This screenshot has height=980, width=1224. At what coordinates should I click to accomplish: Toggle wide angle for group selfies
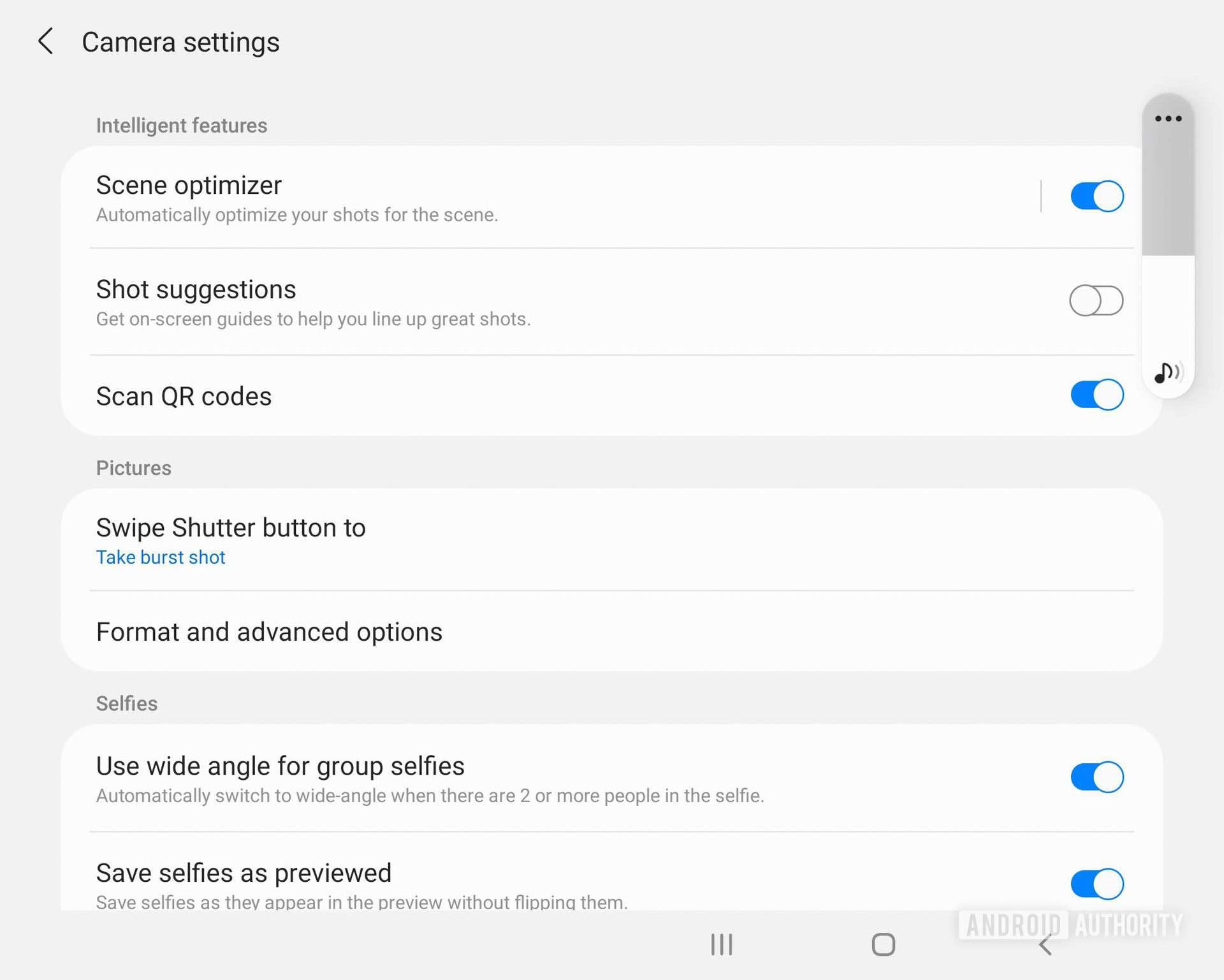1096,777
